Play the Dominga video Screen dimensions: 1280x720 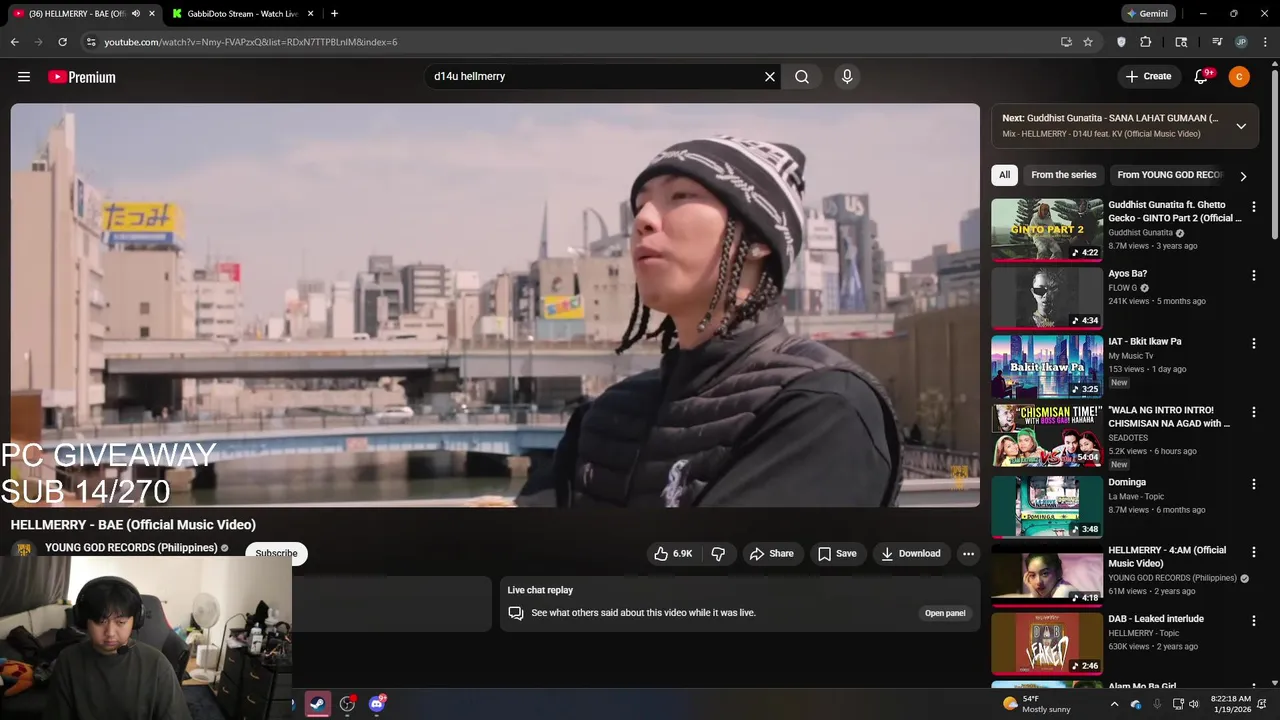[1047, 507]
